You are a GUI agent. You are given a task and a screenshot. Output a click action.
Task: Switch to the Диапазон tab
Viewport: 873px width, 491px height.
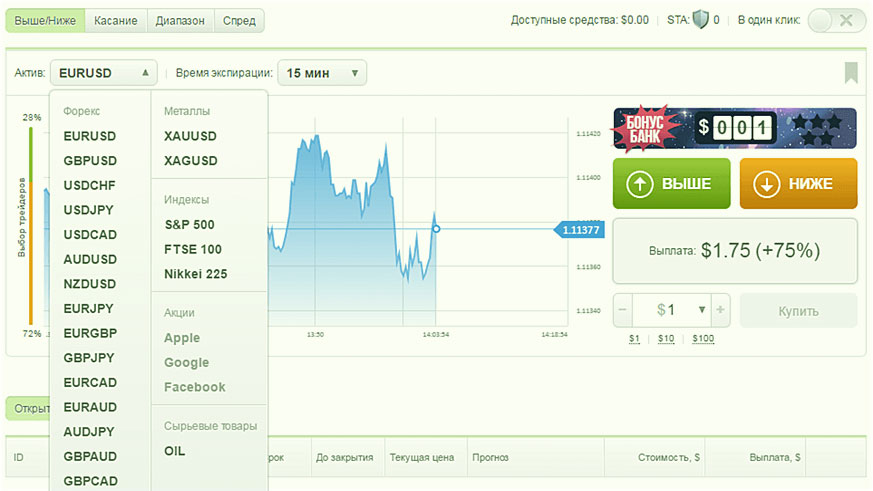point(180,20)
